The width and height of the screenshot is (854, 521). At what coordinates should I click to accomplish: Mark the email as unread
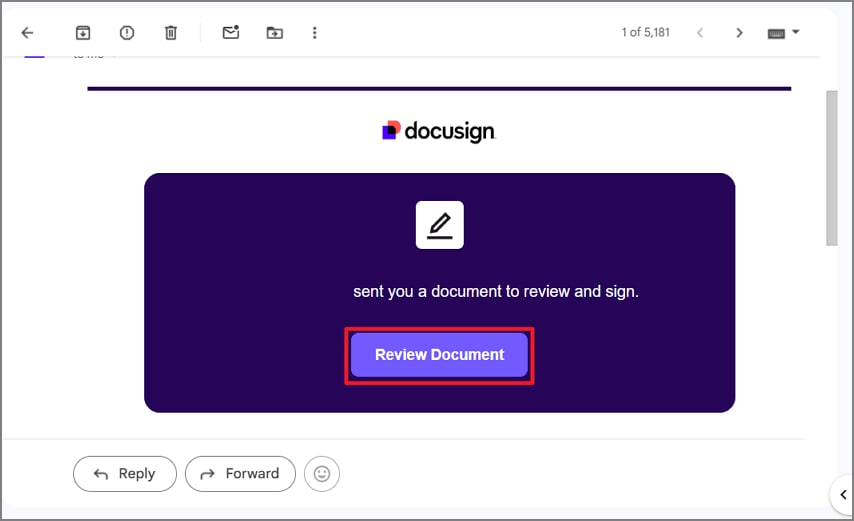[231, 33]
